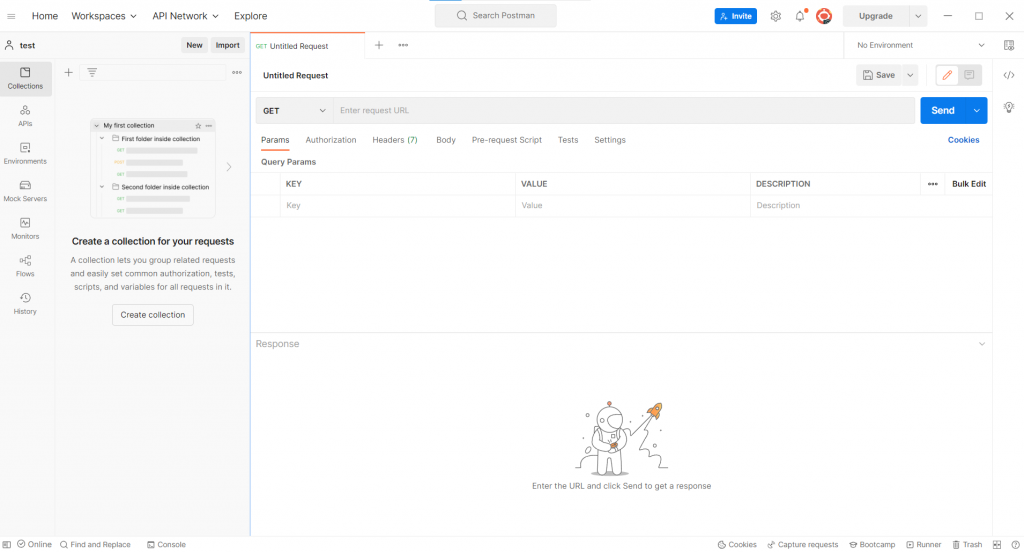This screenshot has width=1024, height=552.
Task: Click the Search Postman box
Action: click(x=496, y=16)
